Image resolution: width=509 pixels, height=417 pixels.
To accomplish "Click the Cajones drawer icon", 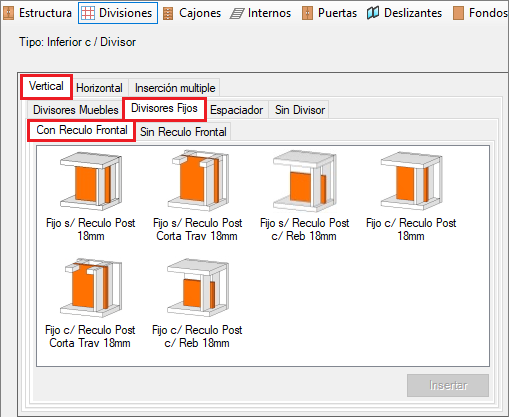I will [168, 13].
